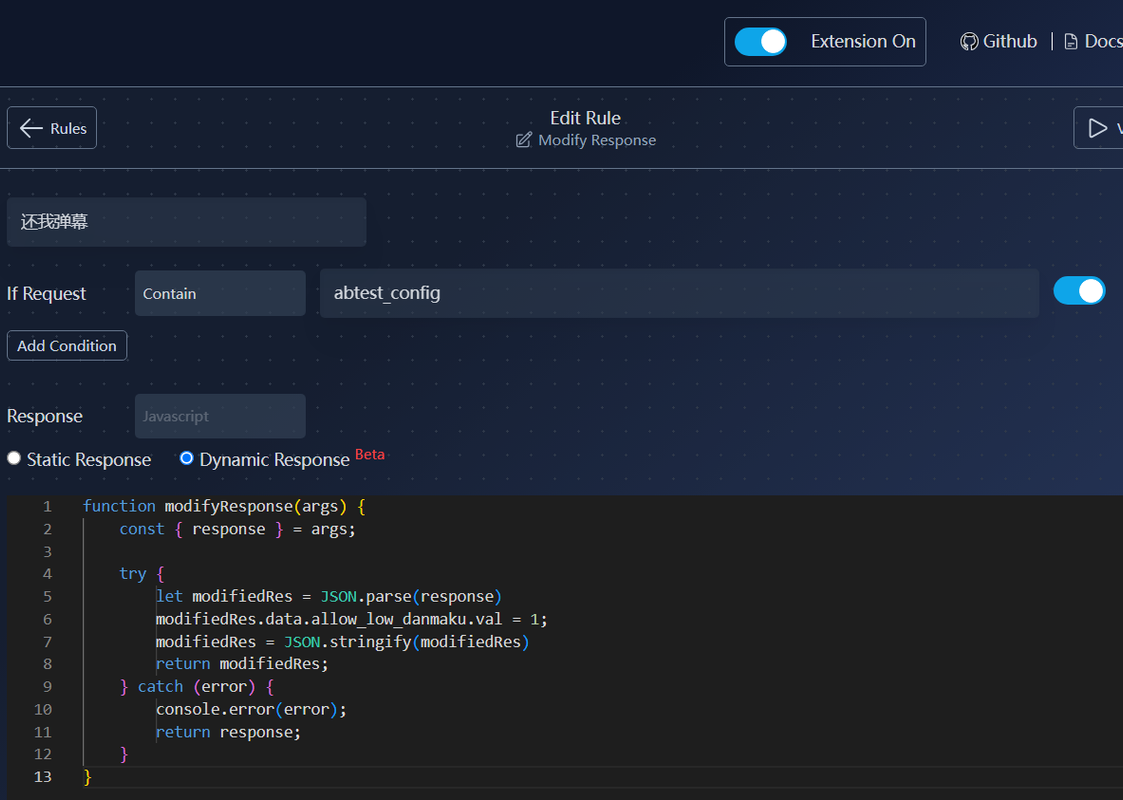
Task: Click code line with allow_low_danmaku.val = 1
Action: click(351, 619)
